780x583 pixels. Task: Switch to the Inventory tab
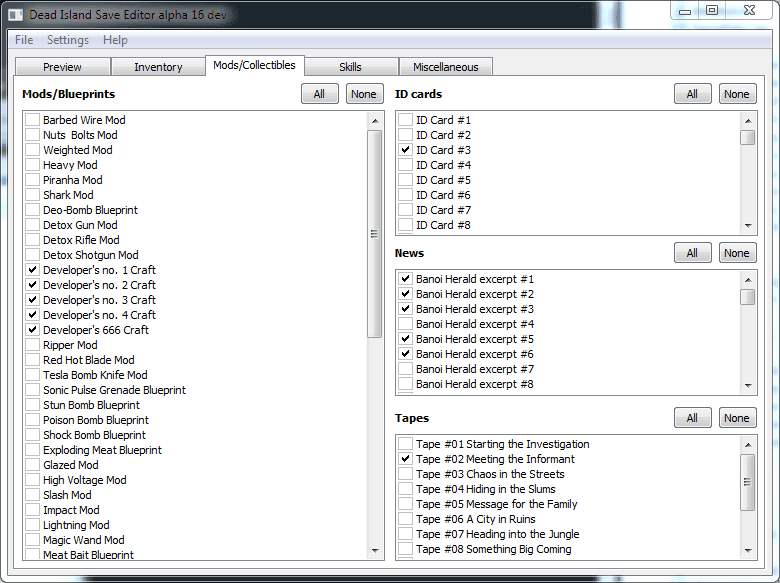(x=158, y=67)
